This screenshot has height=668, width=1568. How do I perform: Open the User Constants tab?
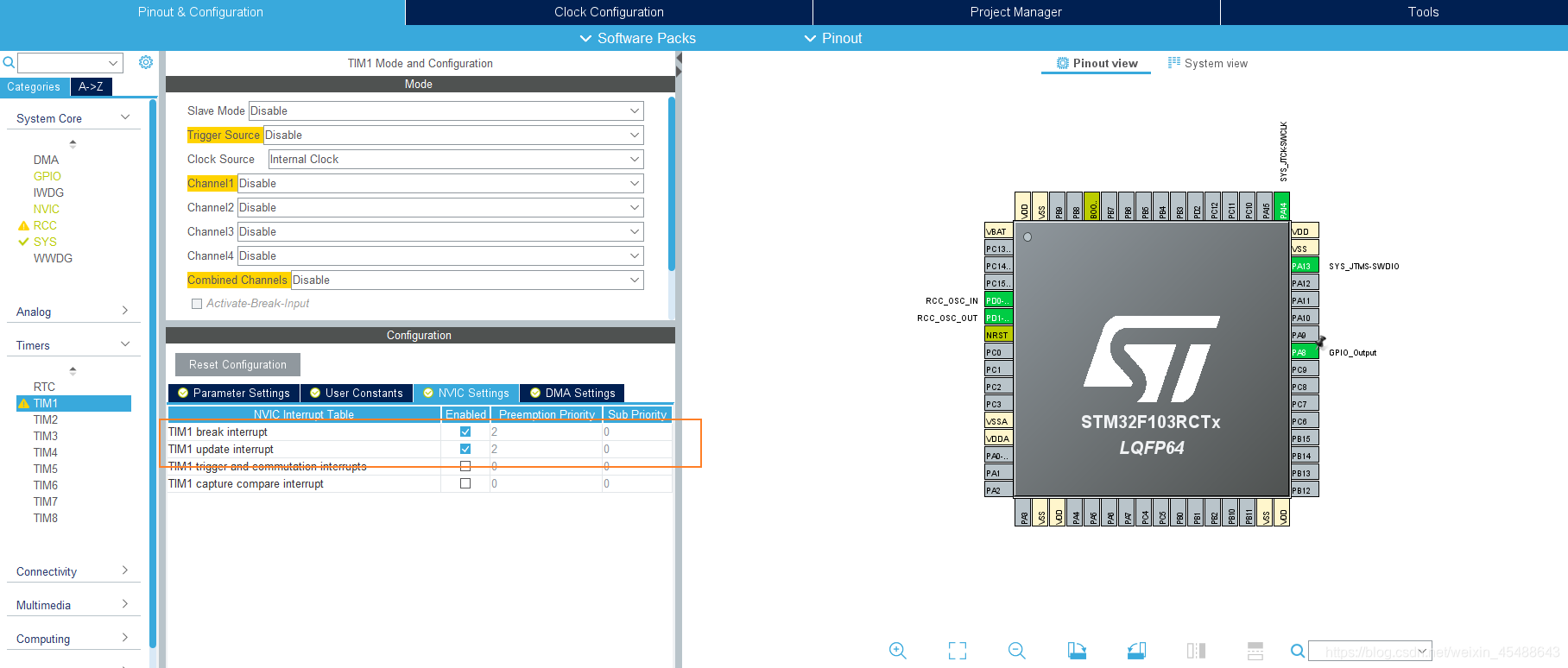[357, 393]
